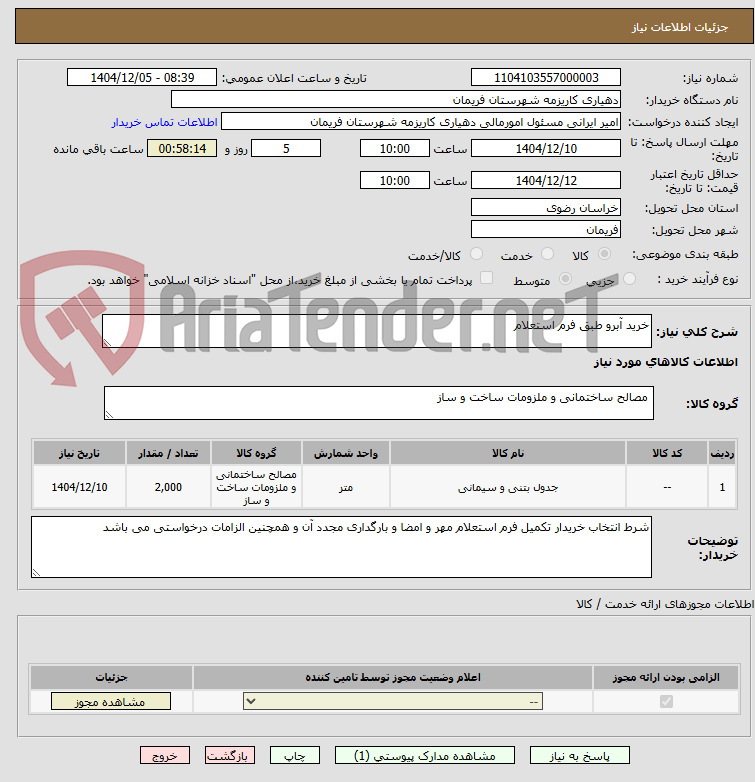The height and width of the screenshot is (782, 755).
Task: Click the کد کالا column header
Action: pos(667,453)
